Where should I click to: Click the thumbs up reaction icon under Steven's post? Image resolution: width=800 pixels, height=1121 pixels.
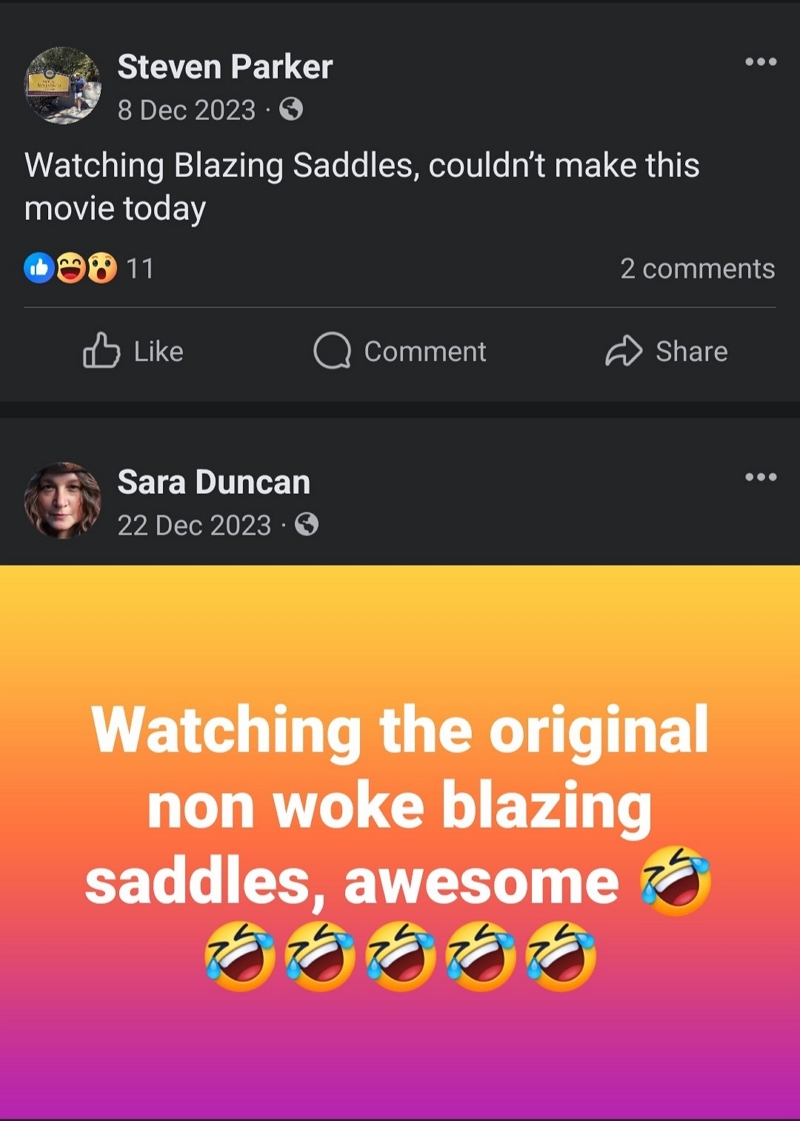pos(38,267)
